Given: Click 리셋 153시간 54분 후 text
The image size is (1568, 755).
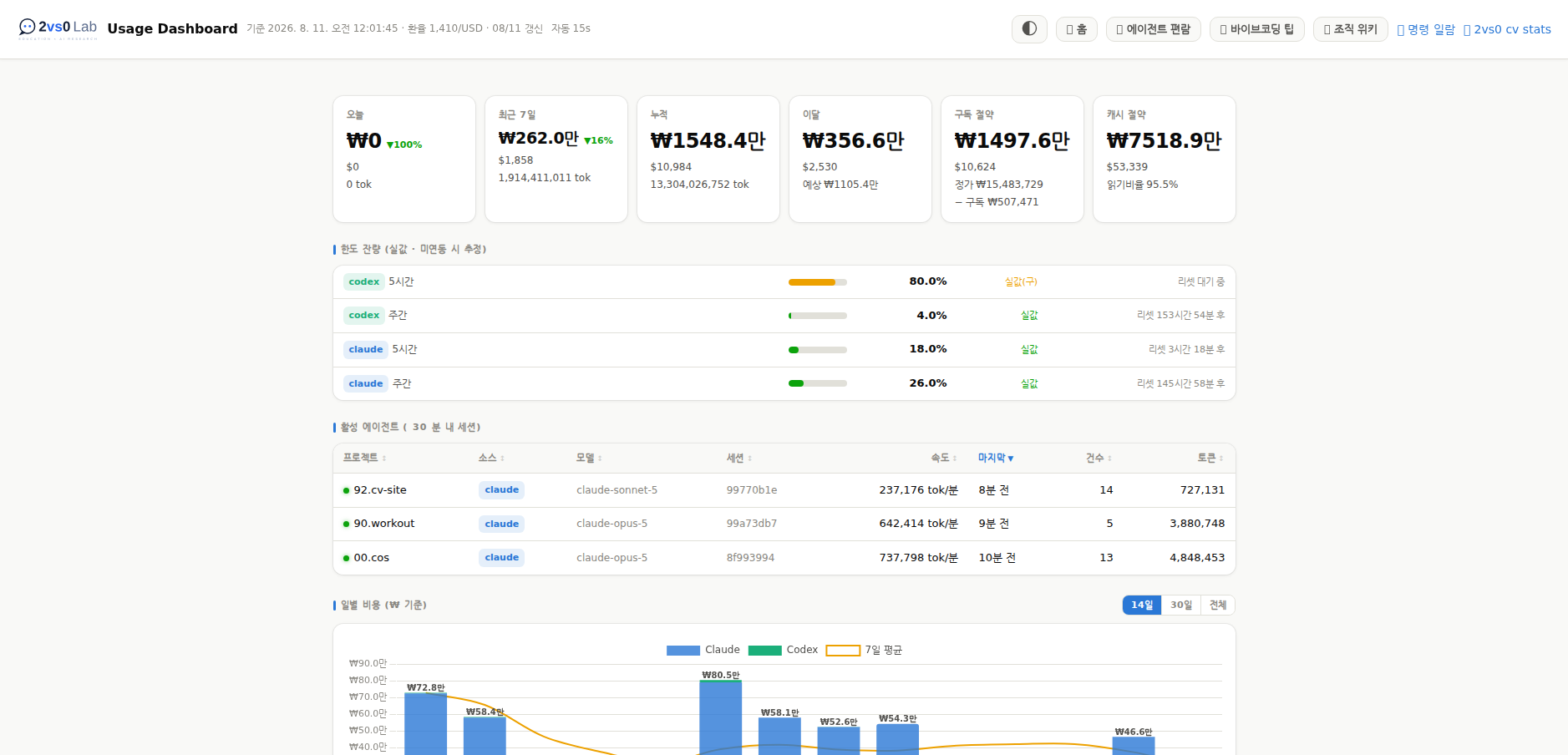Looking at the screenshot, I should pyautogui.click(x=1180, y=316).
